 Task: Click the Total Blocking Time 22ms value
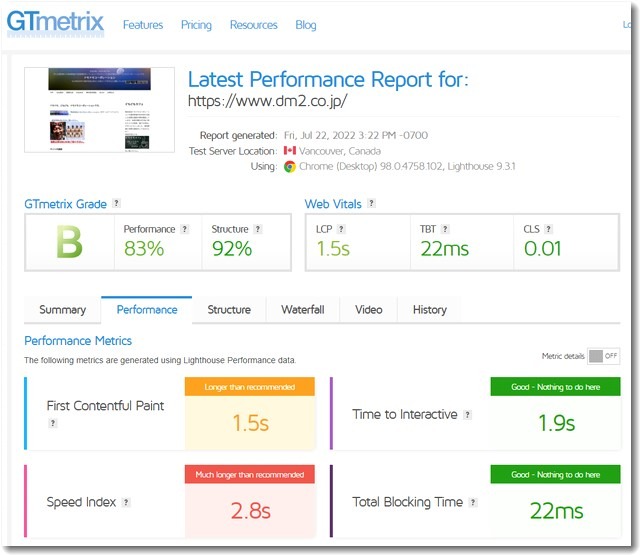[556, 511]
